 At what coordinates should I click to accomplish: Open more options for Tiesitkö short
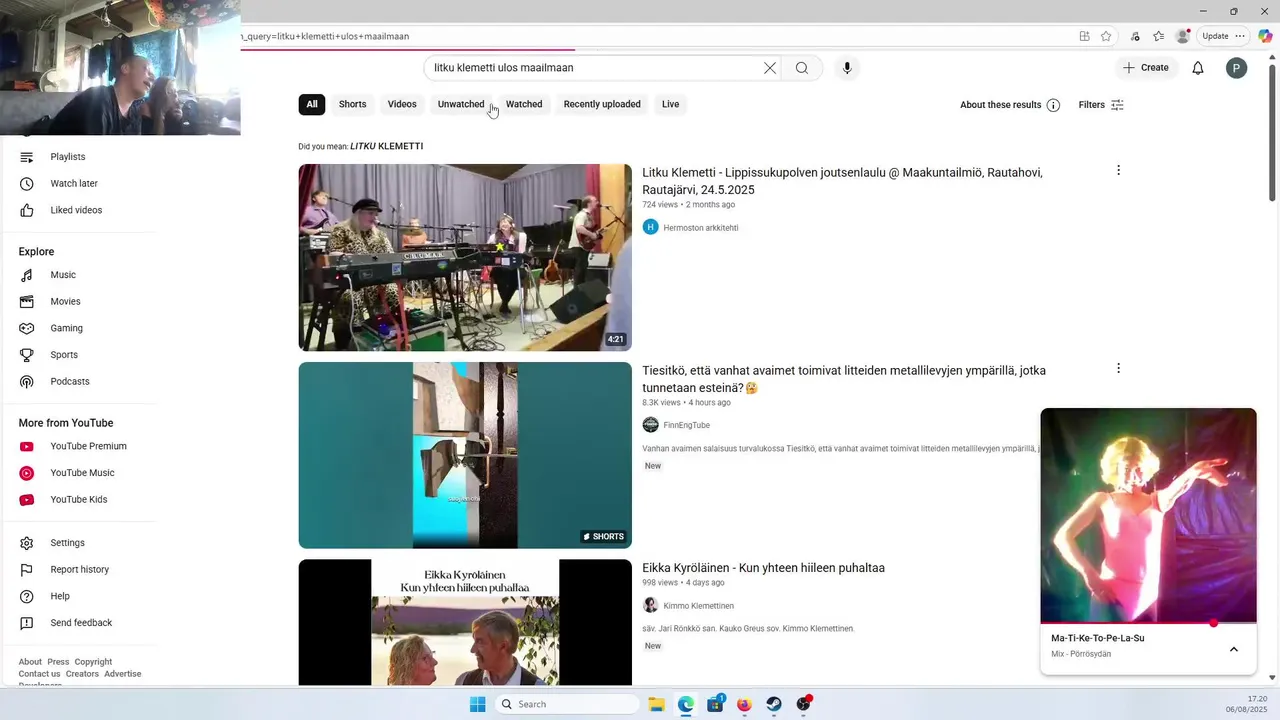point(1118,369)
